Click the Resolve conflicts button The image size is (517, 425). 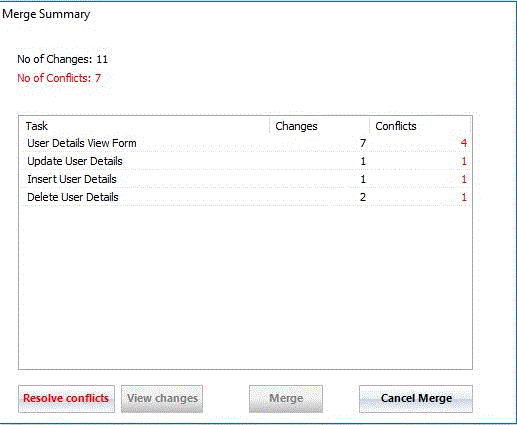66,399
